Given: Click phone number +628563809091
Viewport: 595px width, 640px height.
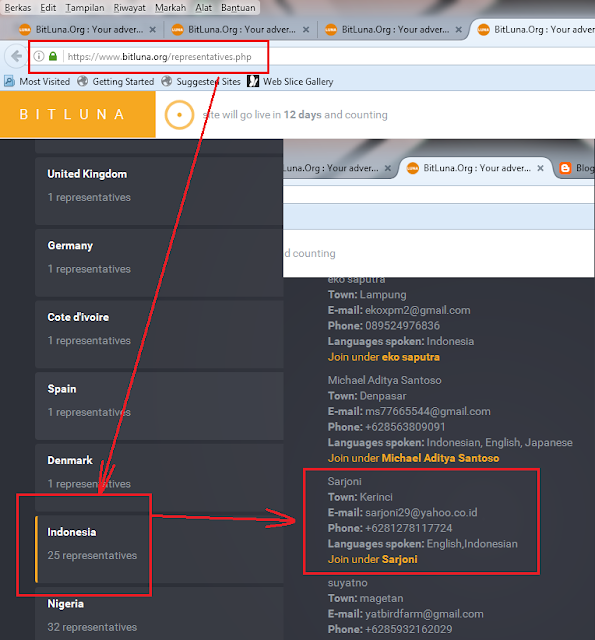Looking at the screenshot, I should point(405,427).
